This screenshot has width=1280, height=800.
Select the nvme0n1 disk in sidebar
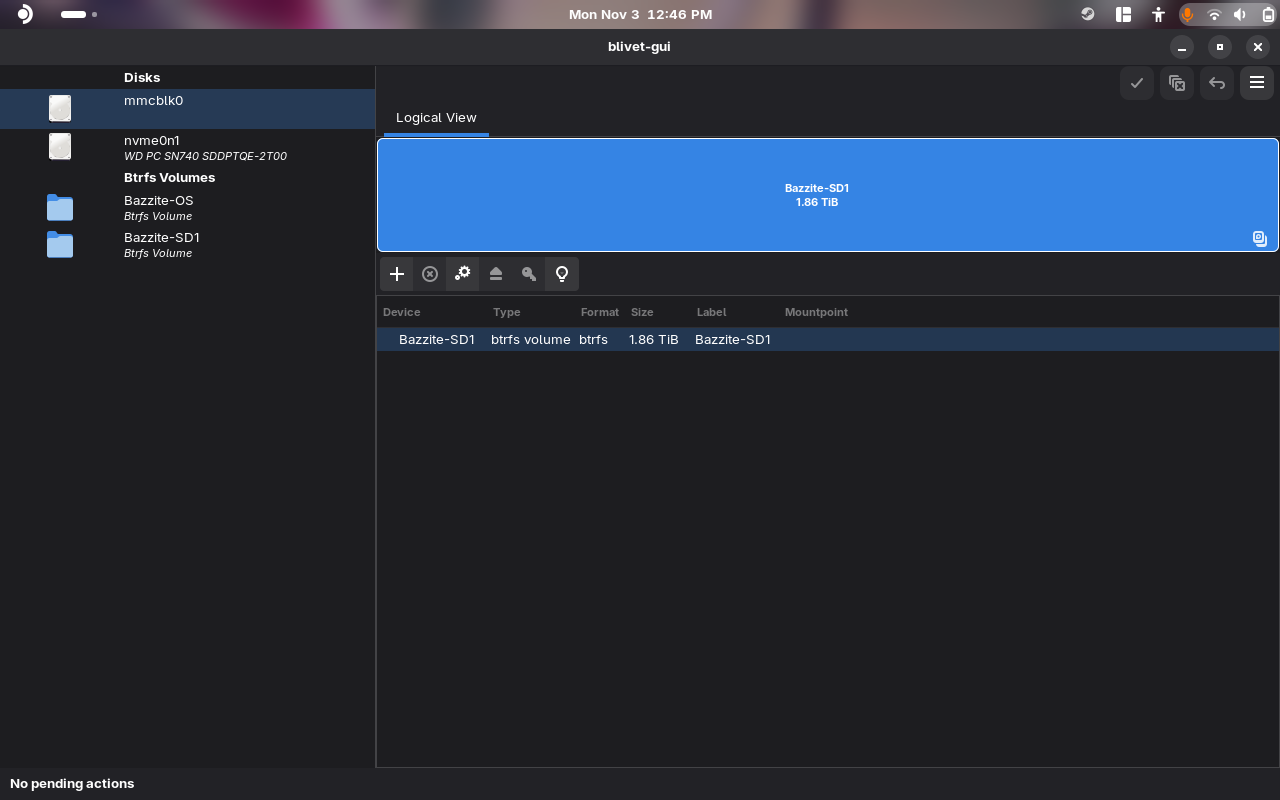(187, 148)
